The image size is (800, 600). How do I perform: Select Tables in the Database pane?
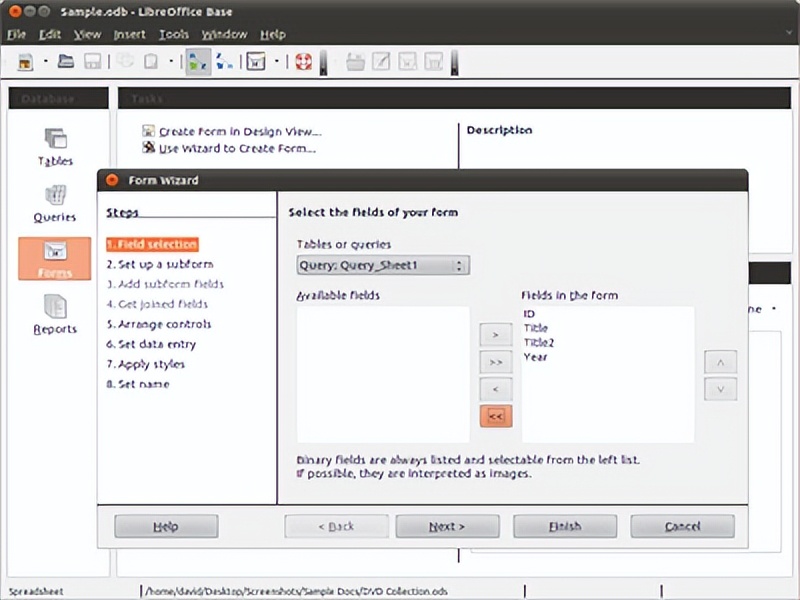pyautogui.click(x=55, y=147)
